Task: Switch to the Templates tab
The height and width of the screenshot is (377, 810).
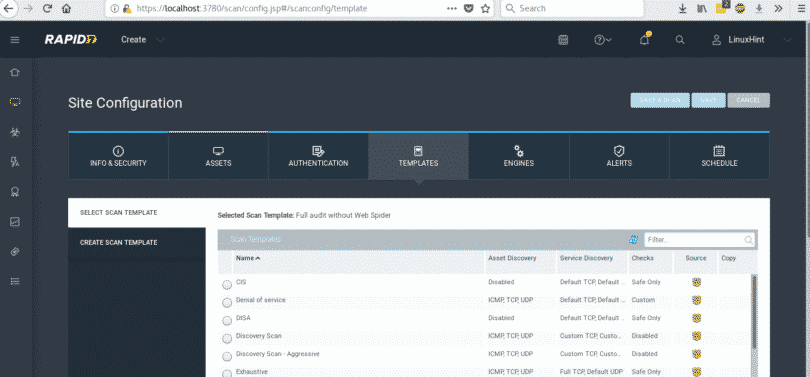Action: pyautogui.click(x=418, y=156)
